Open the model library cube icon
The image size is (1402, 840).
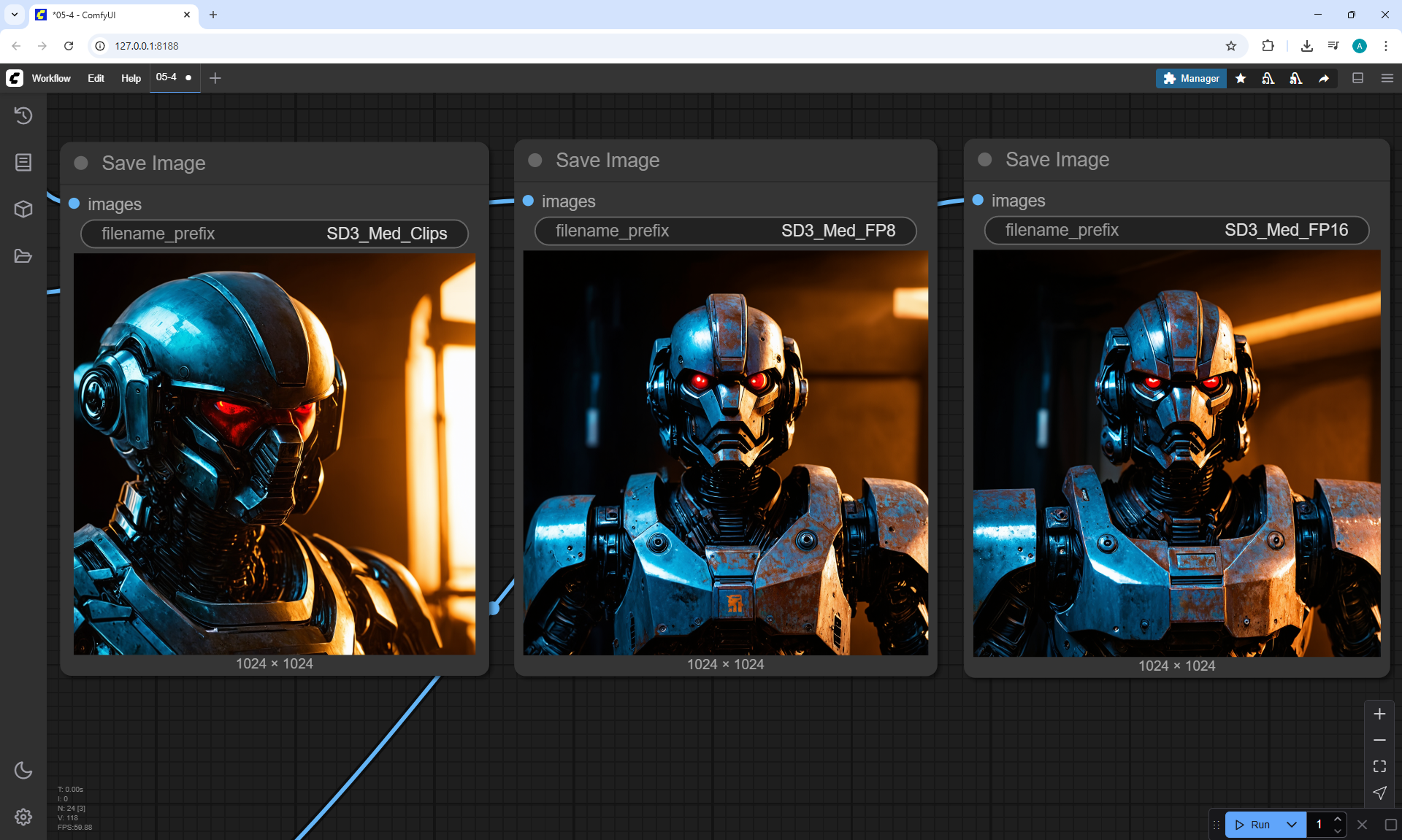click(x=23, y=209)
